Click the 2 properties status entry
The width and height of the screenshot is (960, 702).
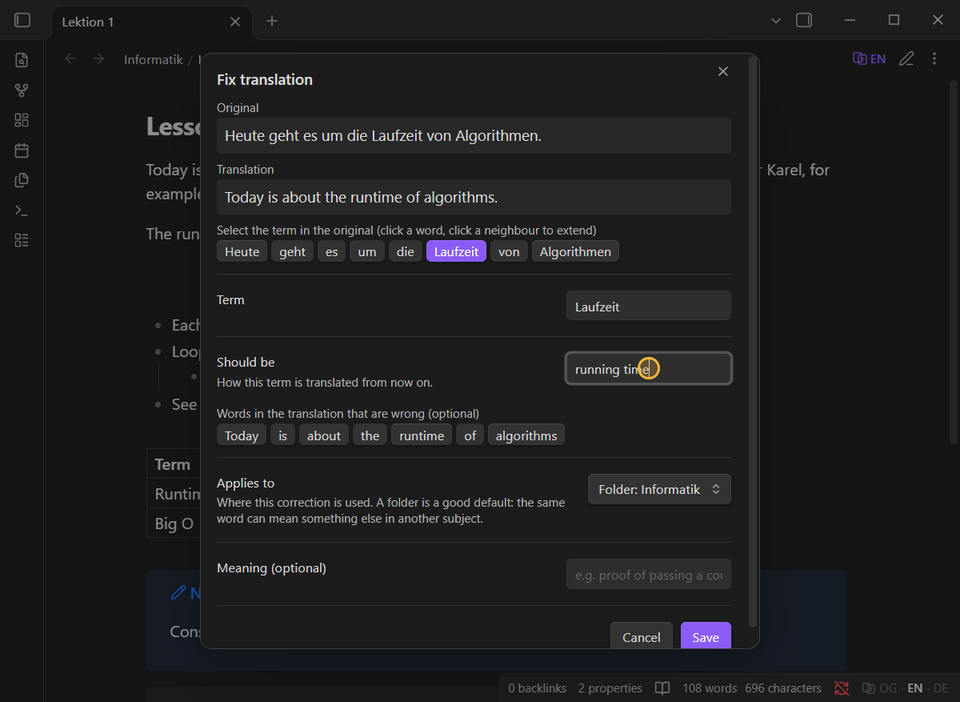pyautogui.click(x=610, y=688)
